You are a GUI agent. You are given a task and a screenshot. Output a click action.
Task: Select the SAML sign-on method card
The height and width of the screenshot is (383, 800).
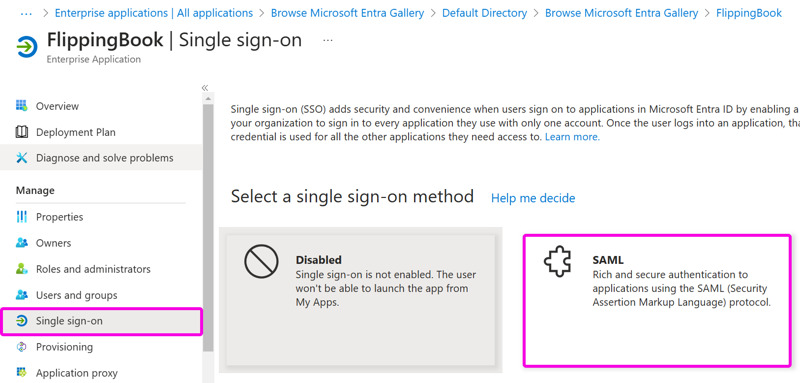tap(657, 300)
